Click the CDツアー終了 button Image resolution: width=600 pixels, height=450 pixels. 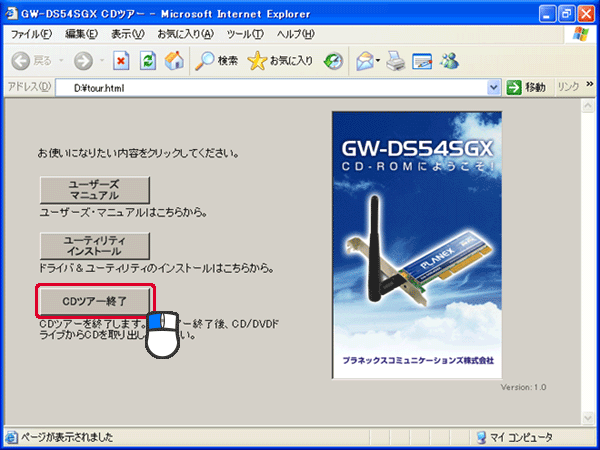click(95, 301)
